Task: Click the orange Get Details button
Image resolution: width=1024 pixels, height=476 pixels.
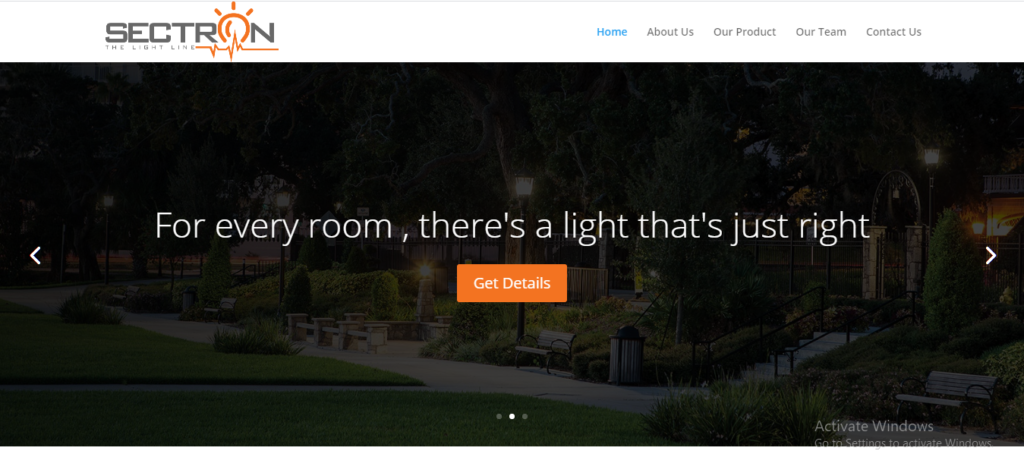Action: click(x=512, y=283)
